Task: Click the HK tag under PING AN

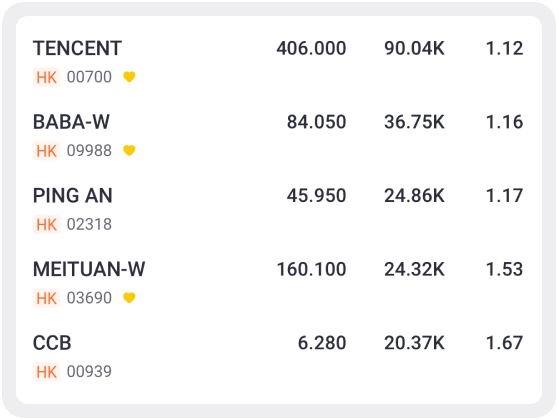Action: 46,224
